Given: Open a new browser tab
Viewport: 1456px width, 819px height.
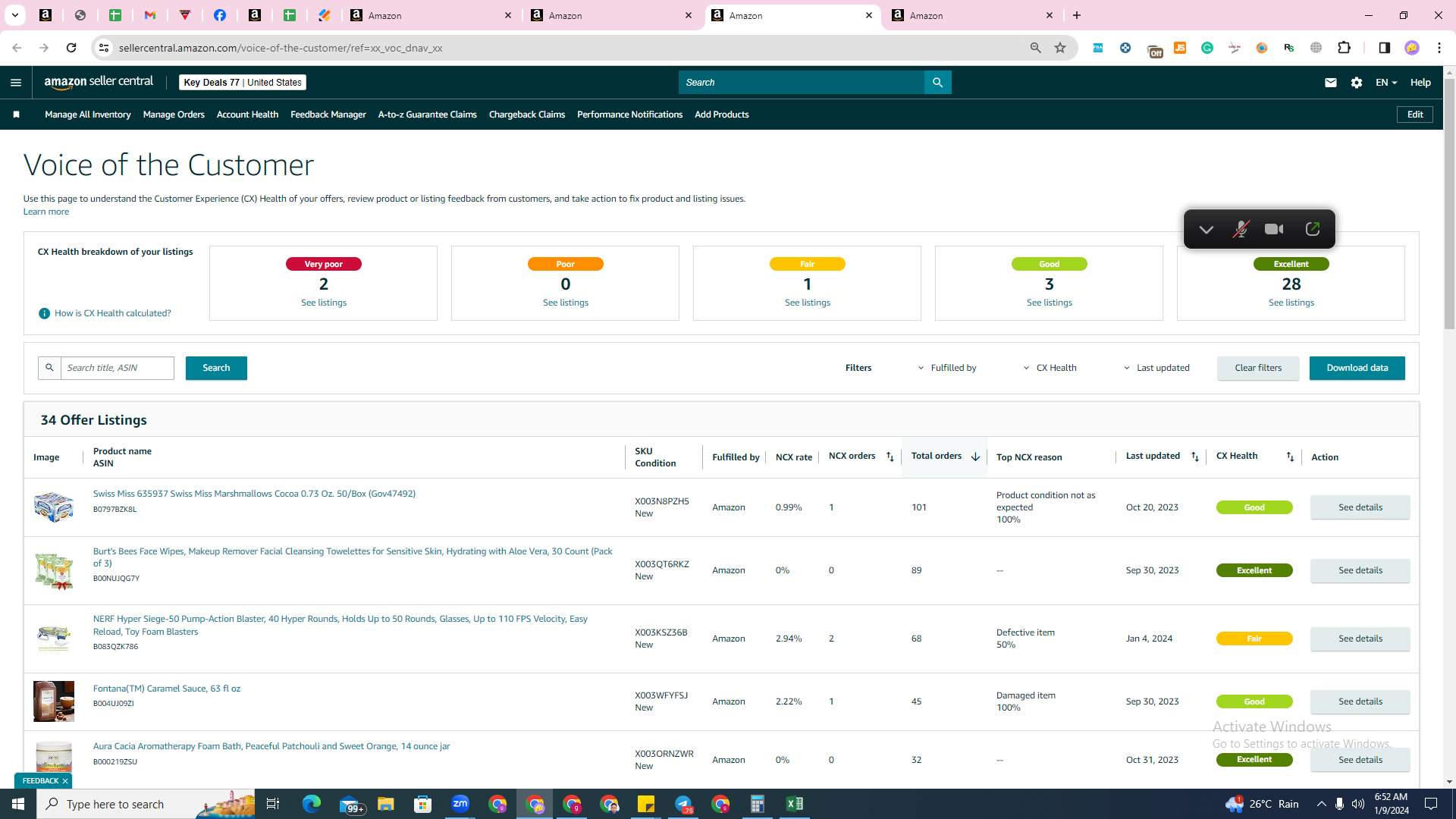Looking at the screenshot, I should click(x=1077, y=15).
